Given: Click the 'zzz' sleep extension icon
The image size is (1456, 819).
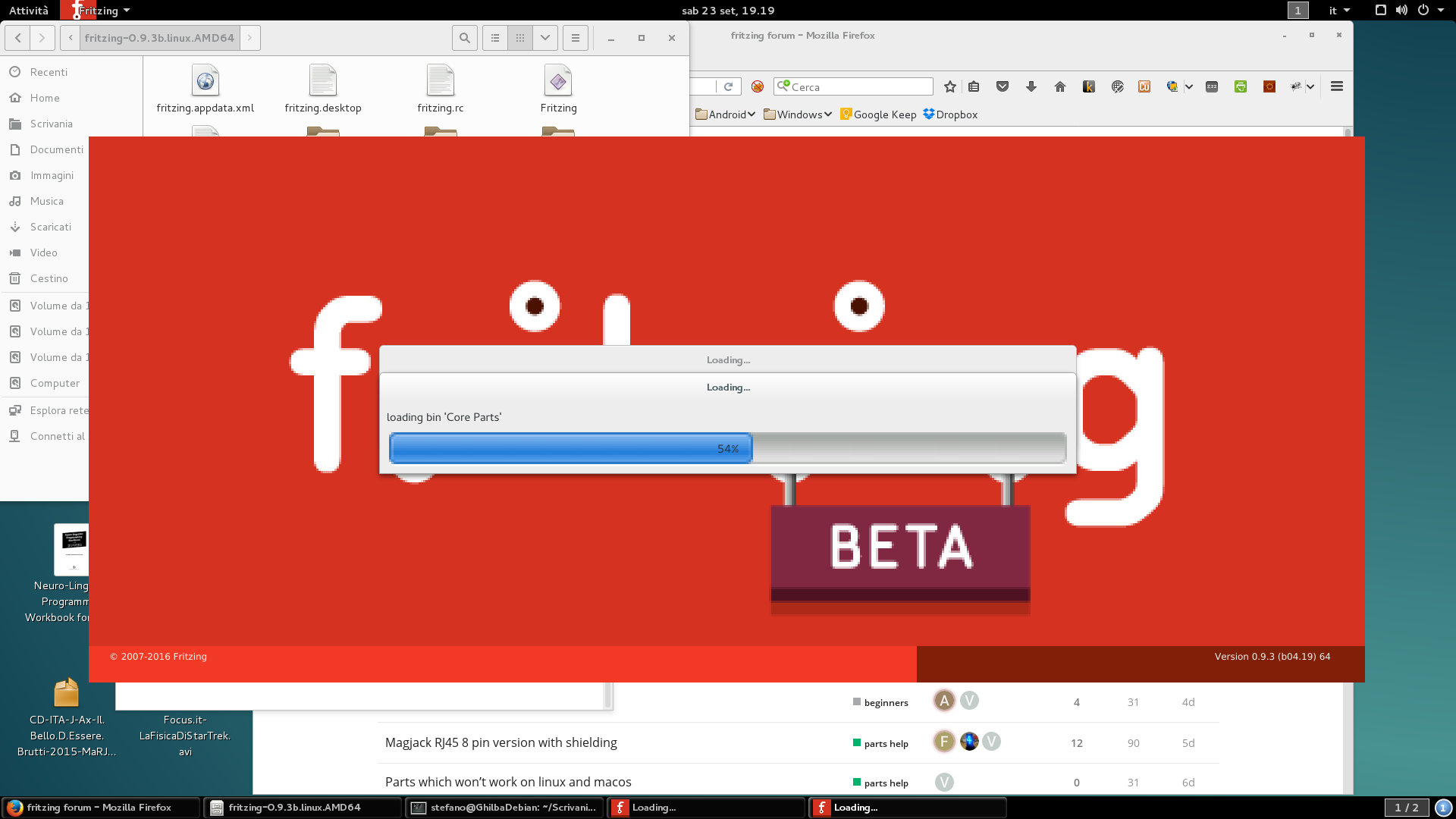Looking at the screenshot, I should coord(1212,86).
